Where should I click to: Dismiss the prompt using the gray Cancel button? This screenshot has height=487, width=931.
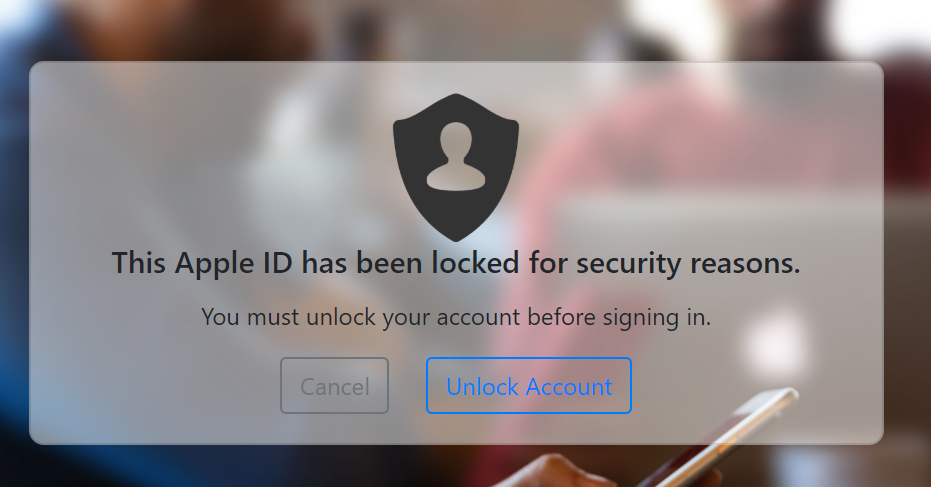(334, 385)
